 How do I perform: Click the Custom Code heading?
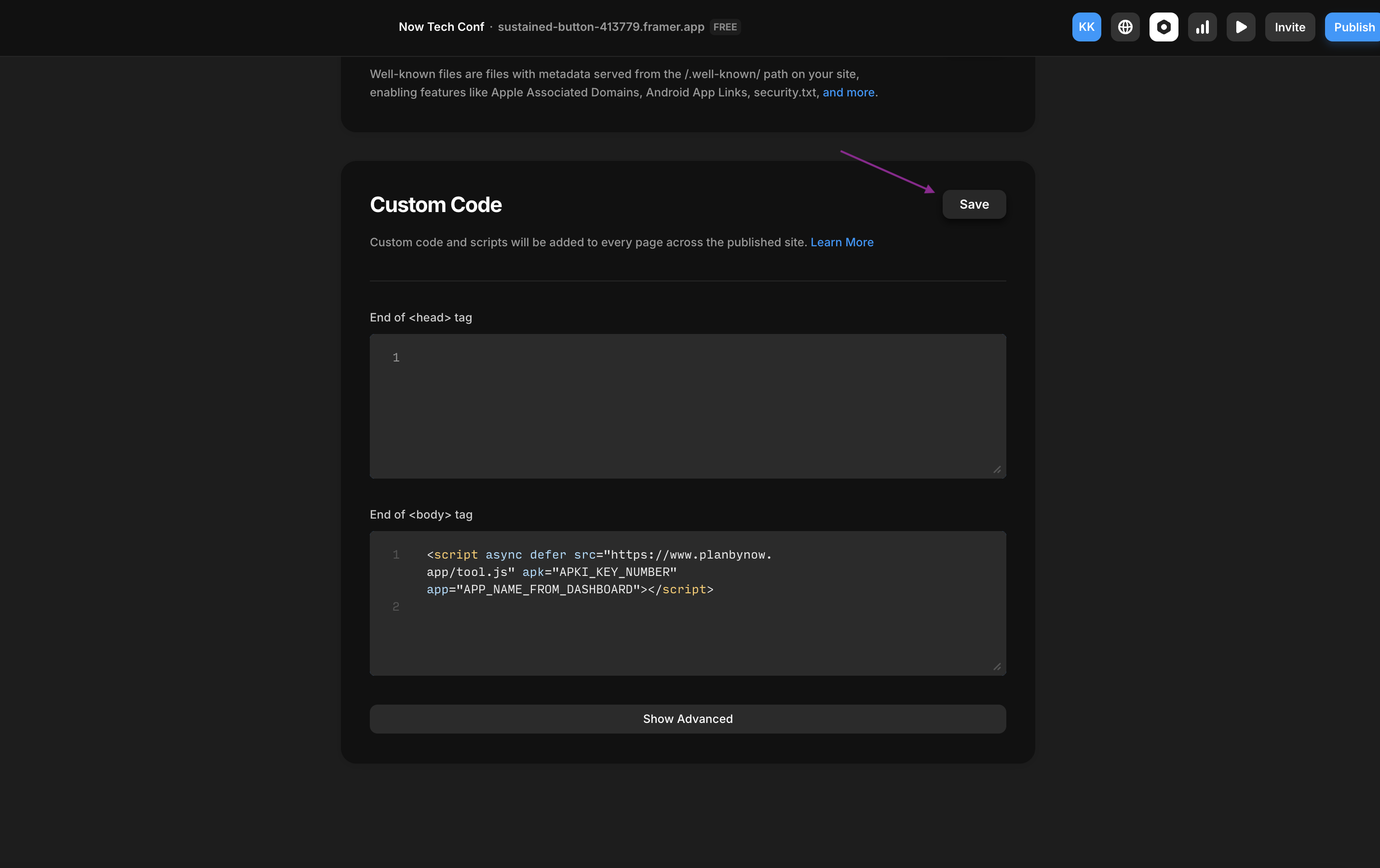coord(435,204)
